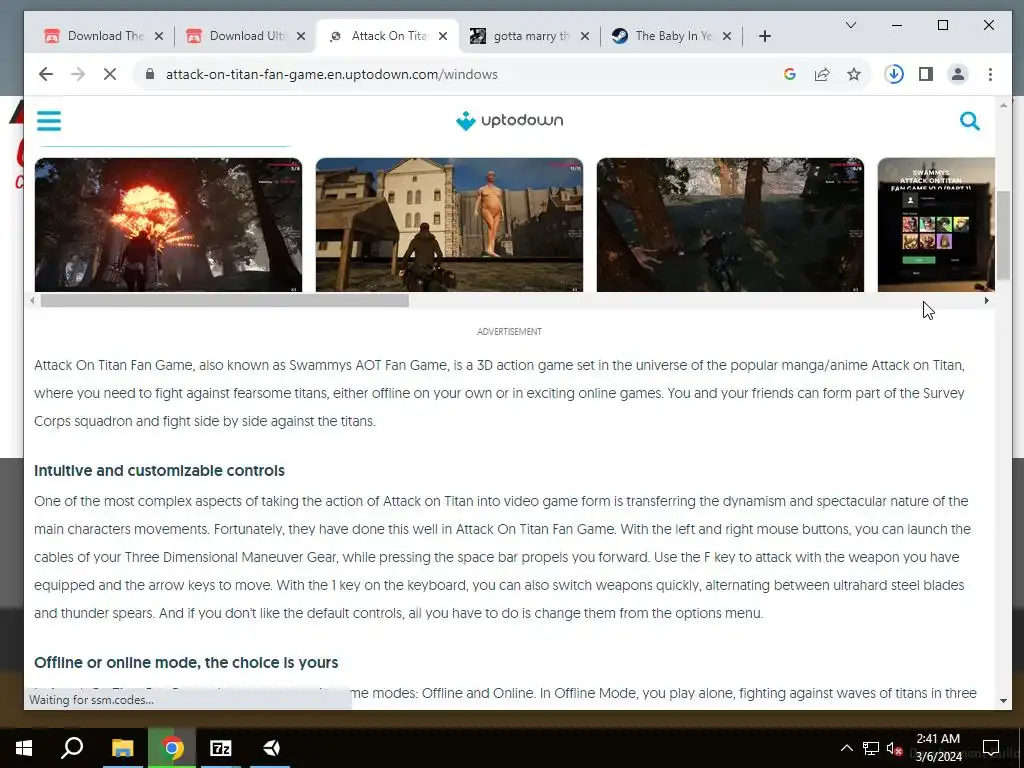Close the 'gotta marry th' tab
The height and width of the screenshot is (768, 1024).
tap(584, 36)
